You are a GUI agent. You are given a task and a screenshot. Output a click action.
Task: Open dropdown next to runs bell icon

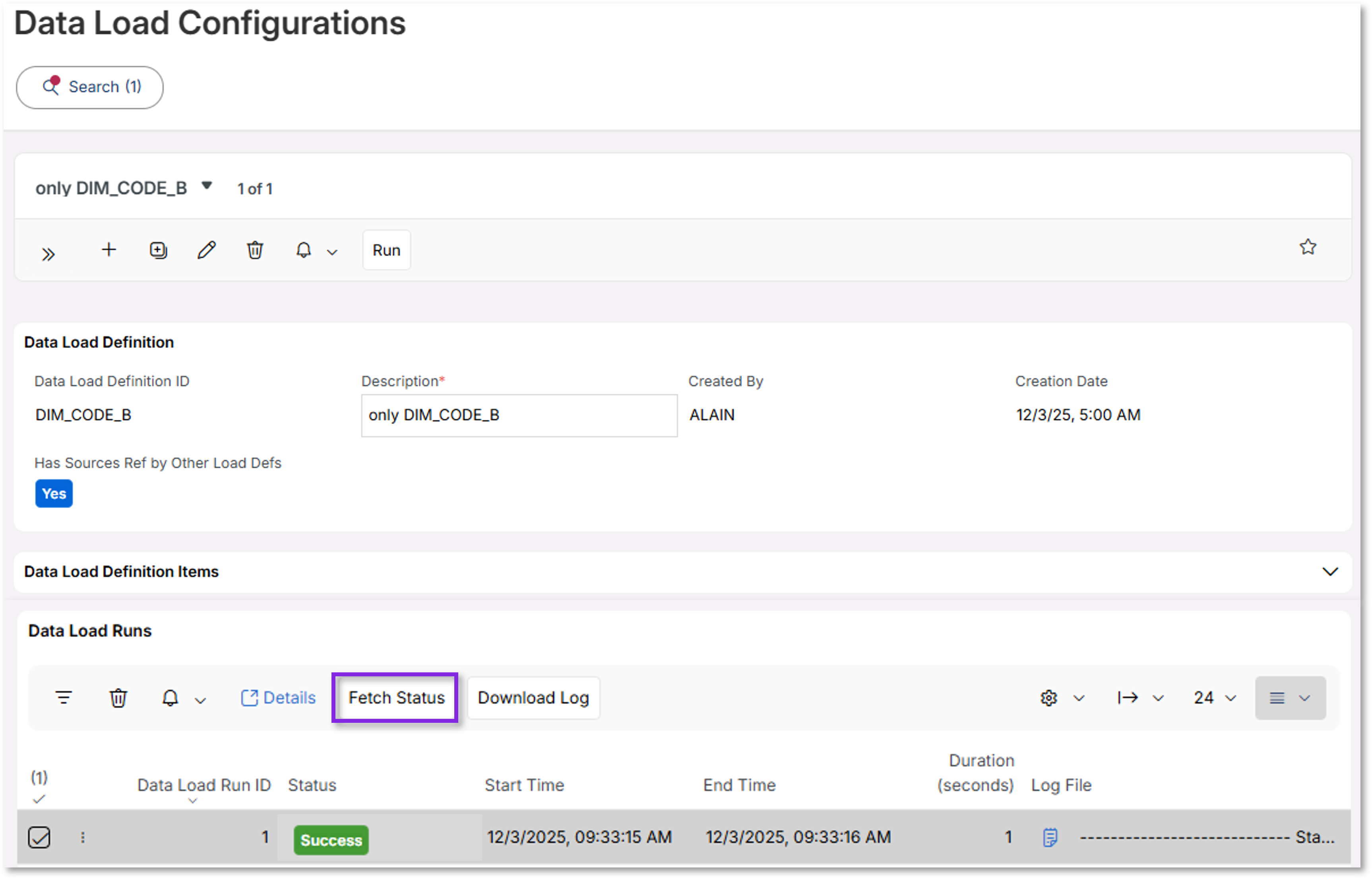point(200,700)
